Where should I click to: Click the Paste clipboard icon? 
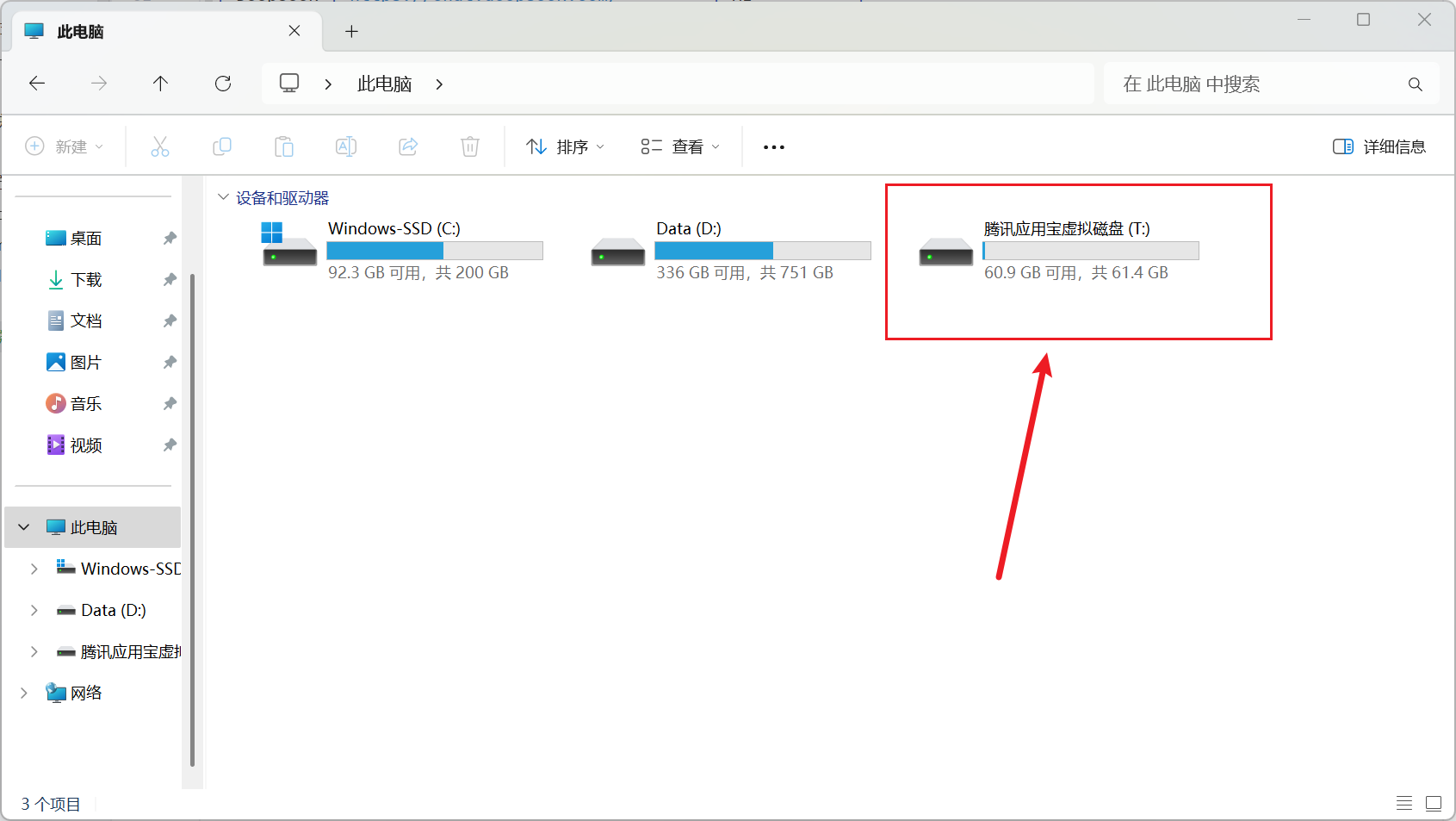click(284, 146)
